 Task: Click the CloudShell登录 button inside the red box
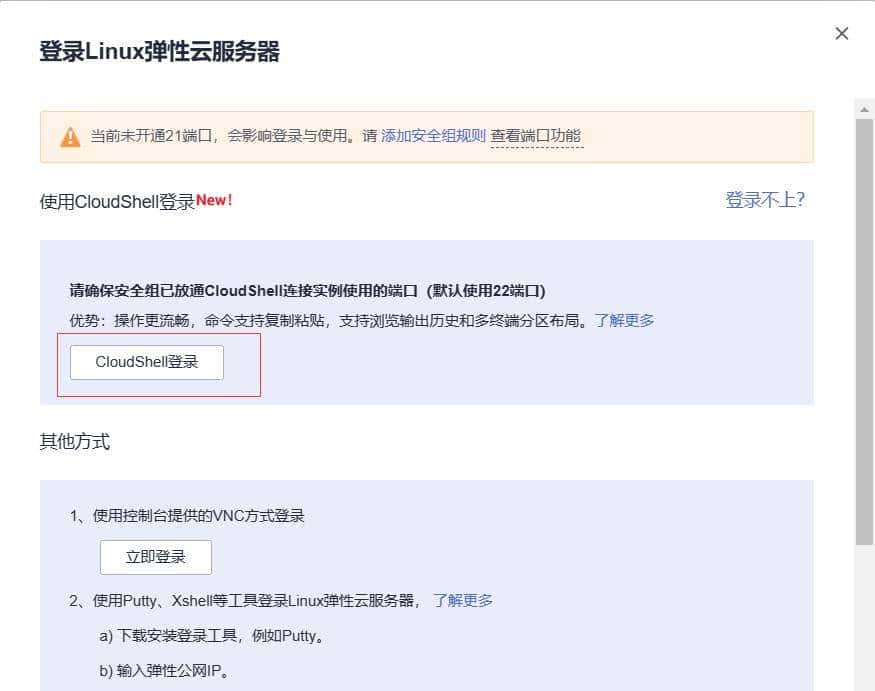tap(147, 363)
